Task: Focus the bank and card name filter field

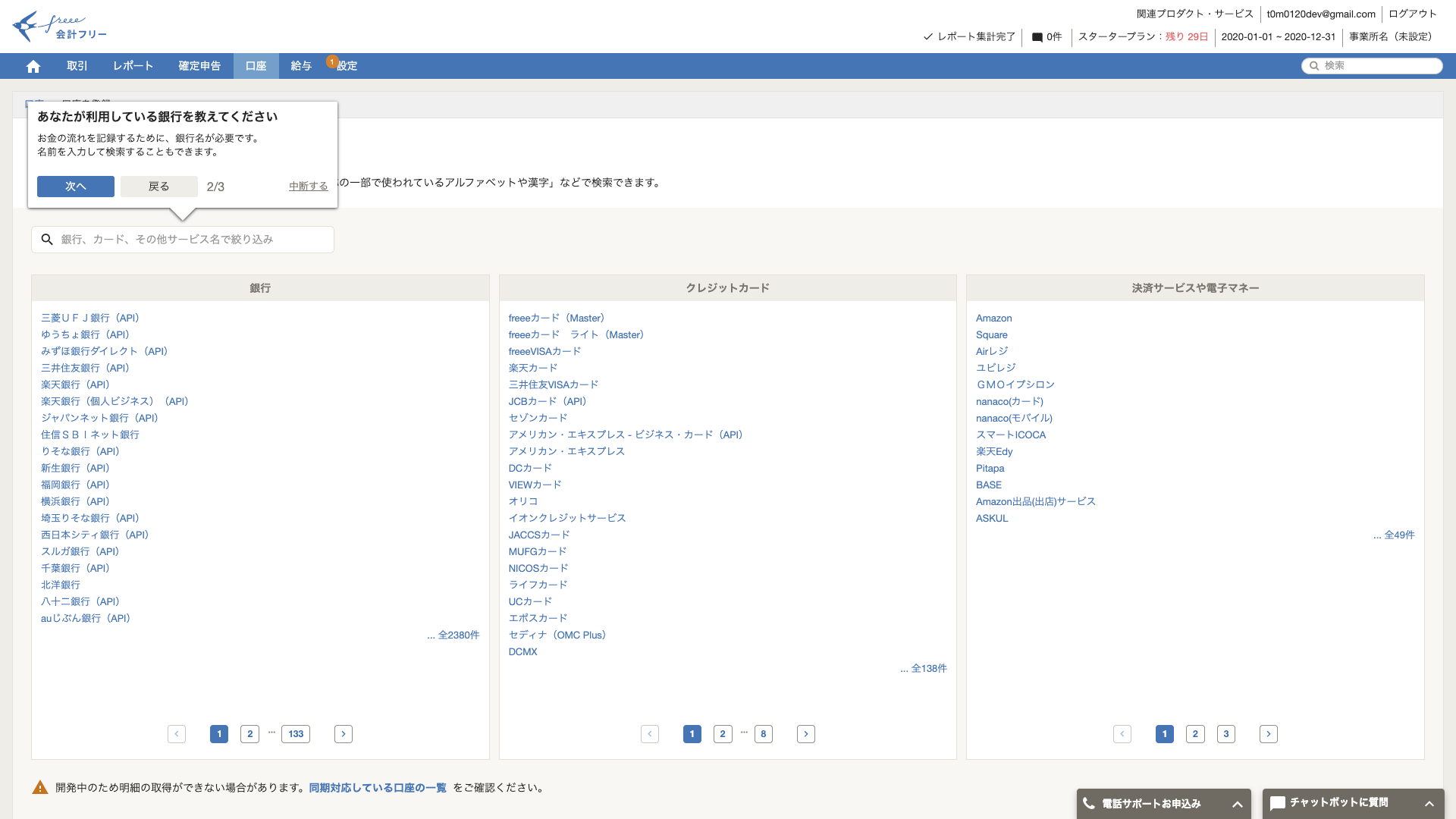Action: [183, 240]
